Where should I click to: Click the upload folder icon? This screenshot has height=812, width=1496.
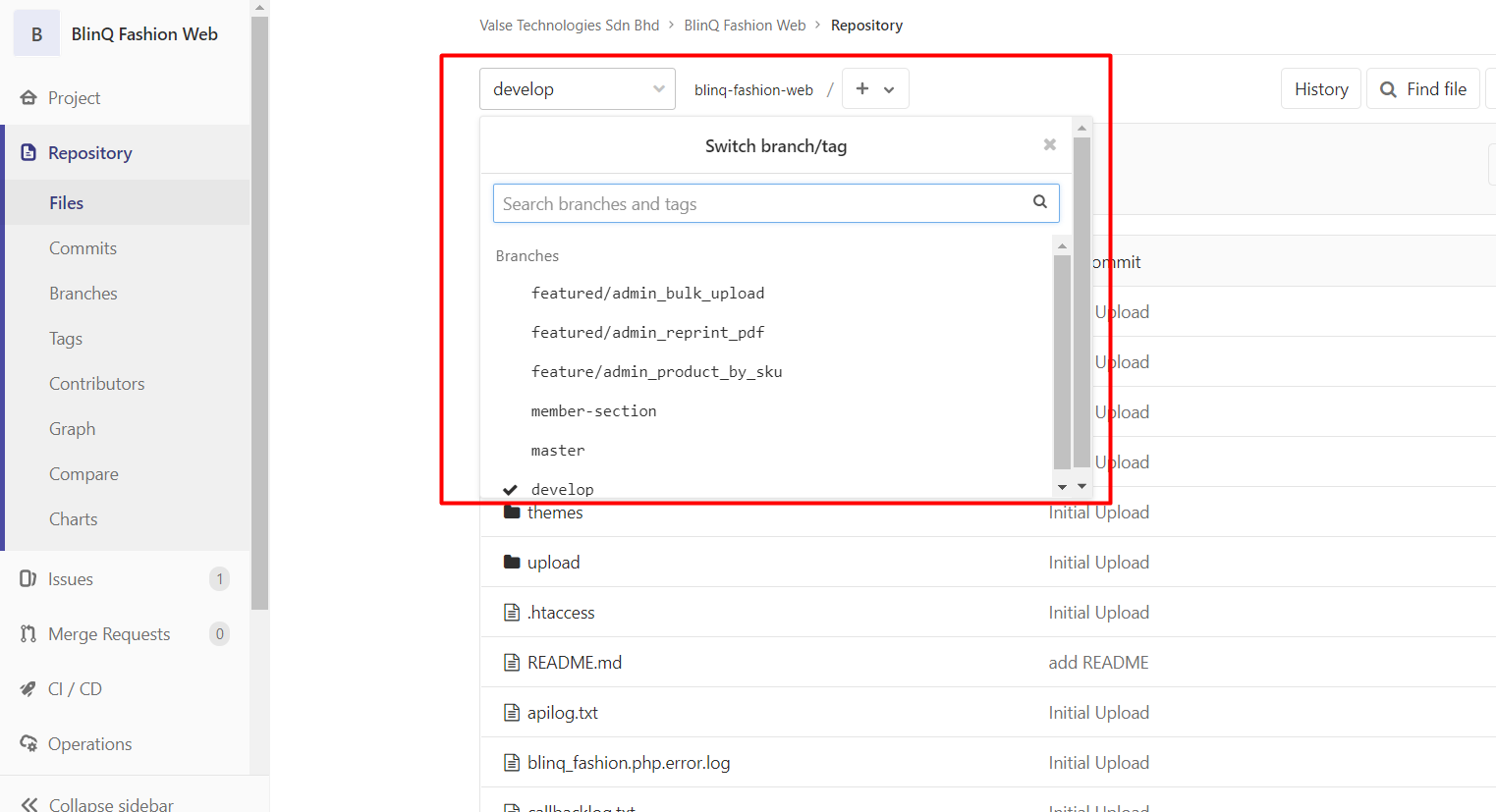(512, 563)
